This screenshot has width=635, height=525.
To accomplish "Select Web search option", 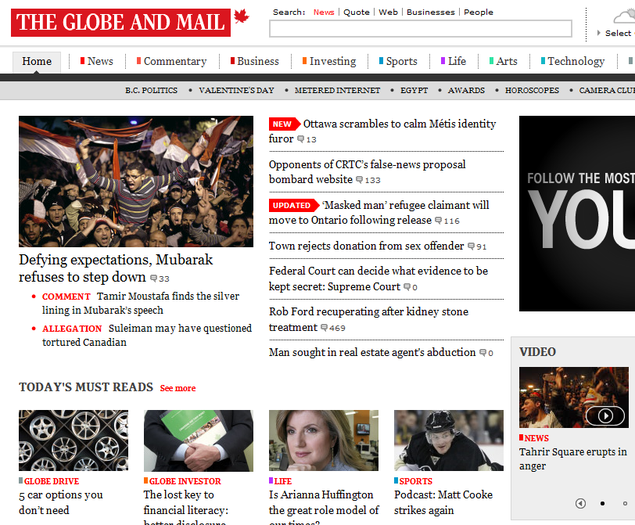I will pyautogui.click(x=388, y=12).
